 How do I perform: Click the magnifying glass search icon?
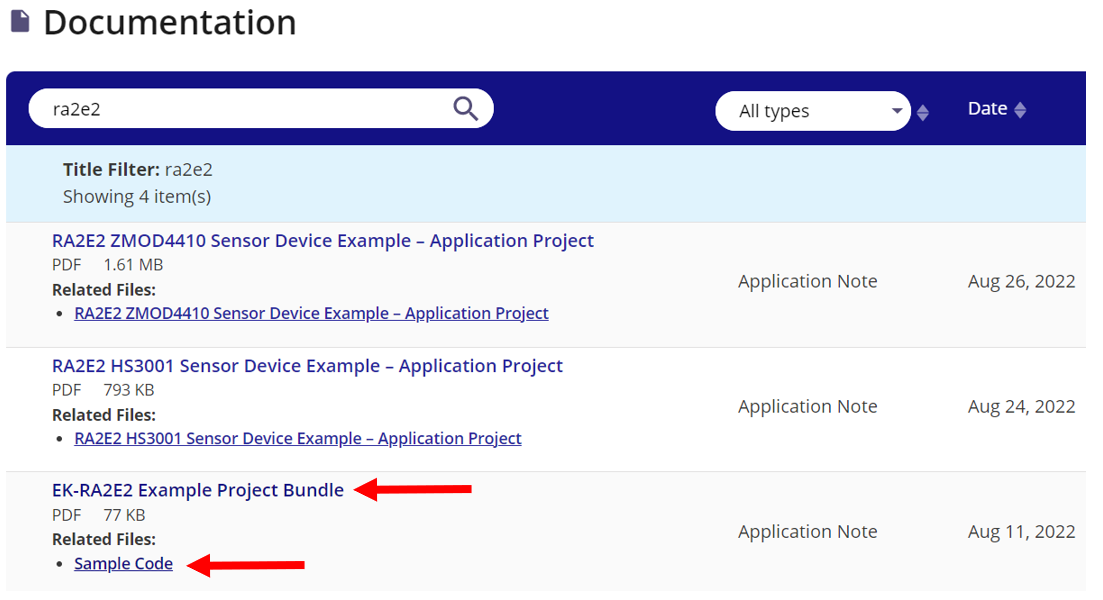pyautogui.click(x=465, y=109)
